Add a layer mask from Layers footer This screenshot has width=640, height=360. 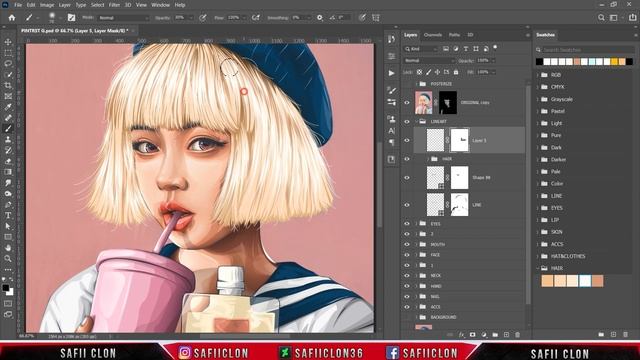pos(472,335)
